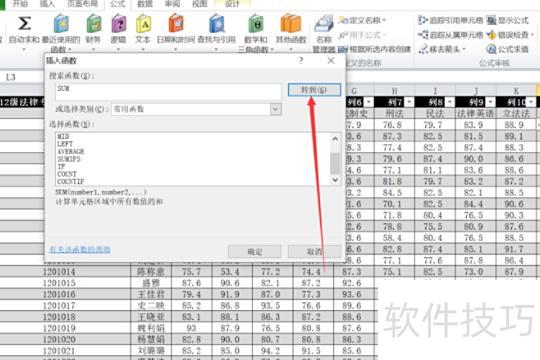This screenshot has height=360, width=540.
Task: Expand the function category dropdown
Action: [276, 109]
